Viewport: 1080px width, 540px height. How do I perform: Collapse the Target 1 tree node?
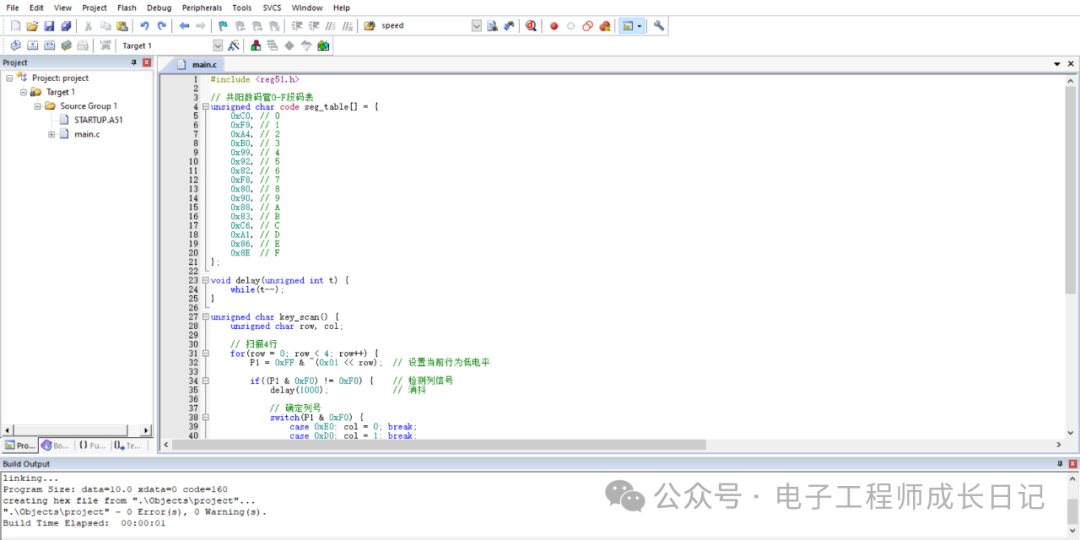(x=23, y=92)
